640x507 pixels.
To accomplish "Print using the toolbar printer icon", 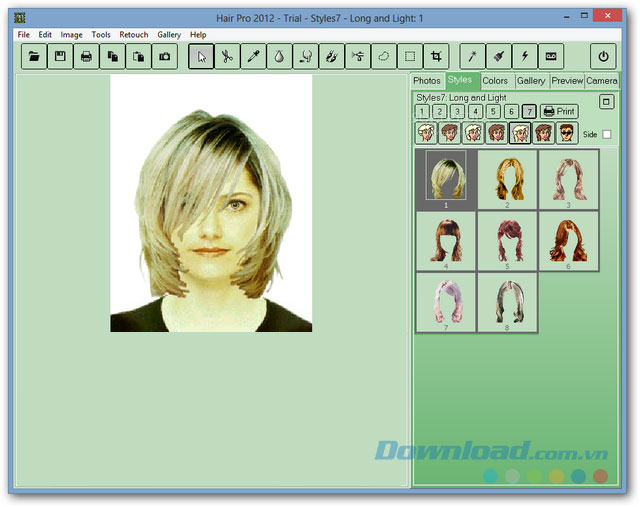I will 86,56.
